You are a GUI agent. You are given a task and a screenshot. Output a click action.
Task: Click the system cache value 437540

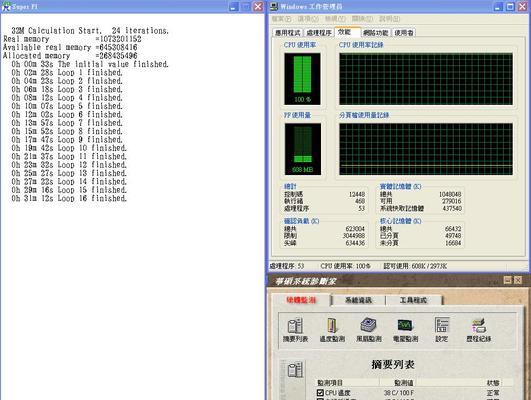pyautogui.click(x=452, y=208)
